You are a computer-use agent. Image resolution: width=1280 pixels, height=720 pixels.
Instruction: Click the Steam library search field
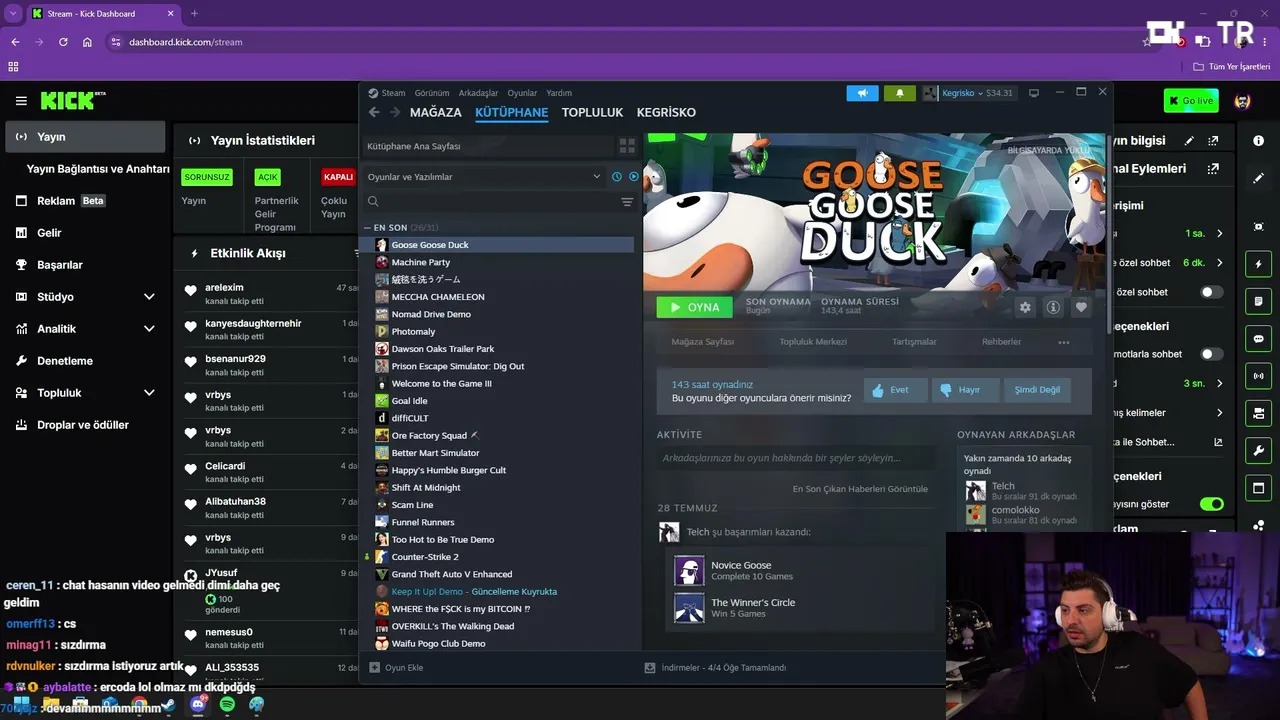[x=490, y=202]
